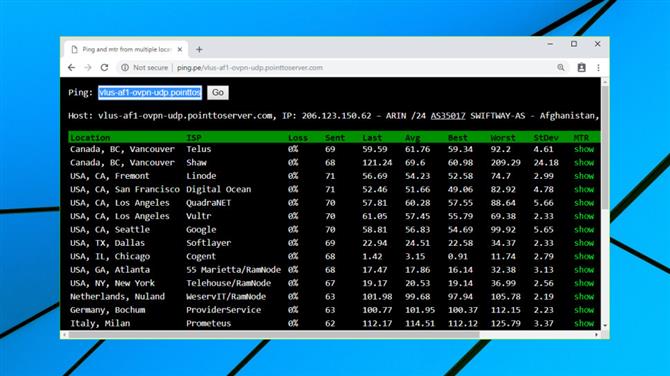Click the ISP column header
Viewport: 670px width, 376px height.
194,138
